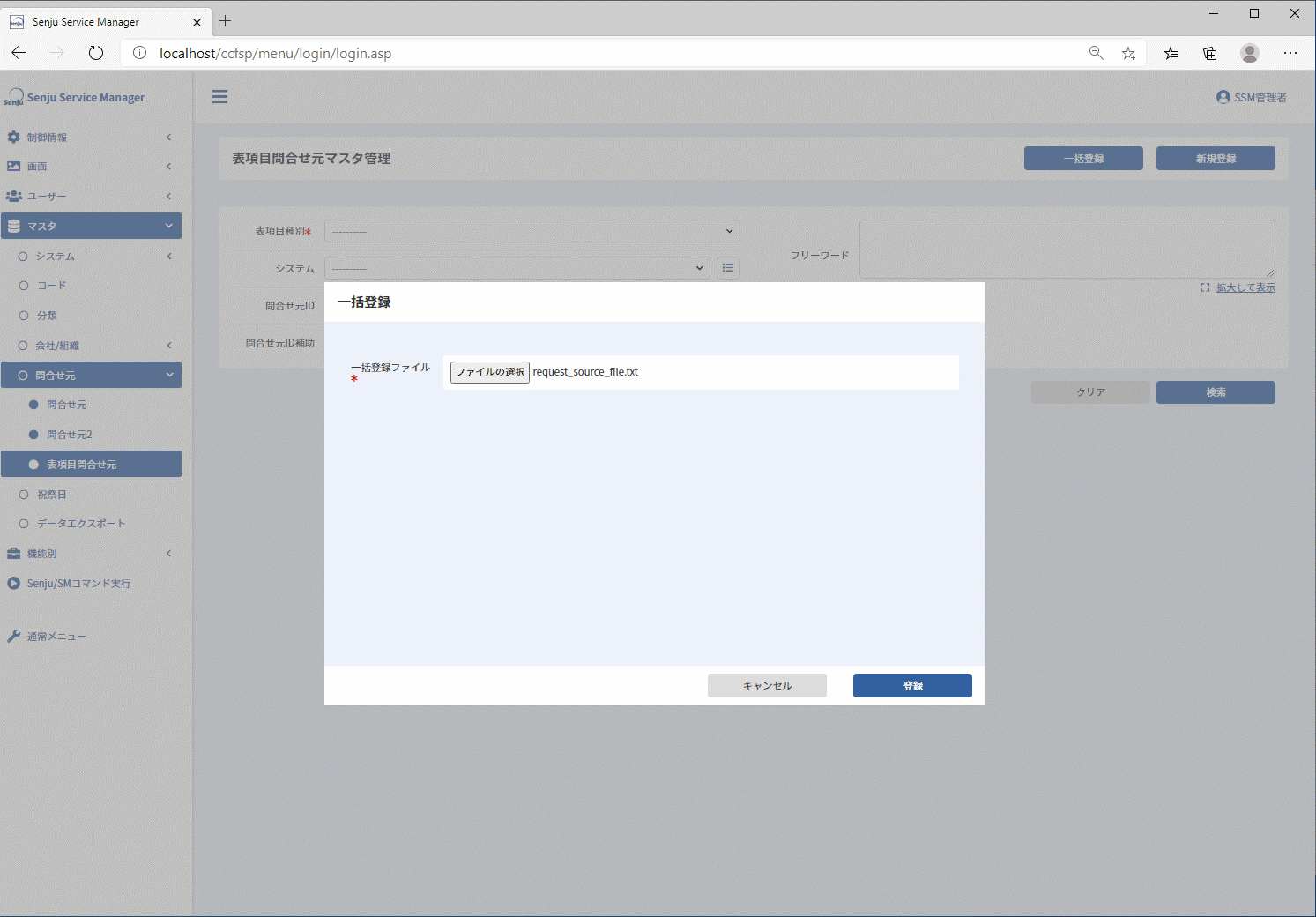This screenshot has width=1316, height=917.
Task: Open the 表項目種別 dropdown
Action: (x=532, y=231)
